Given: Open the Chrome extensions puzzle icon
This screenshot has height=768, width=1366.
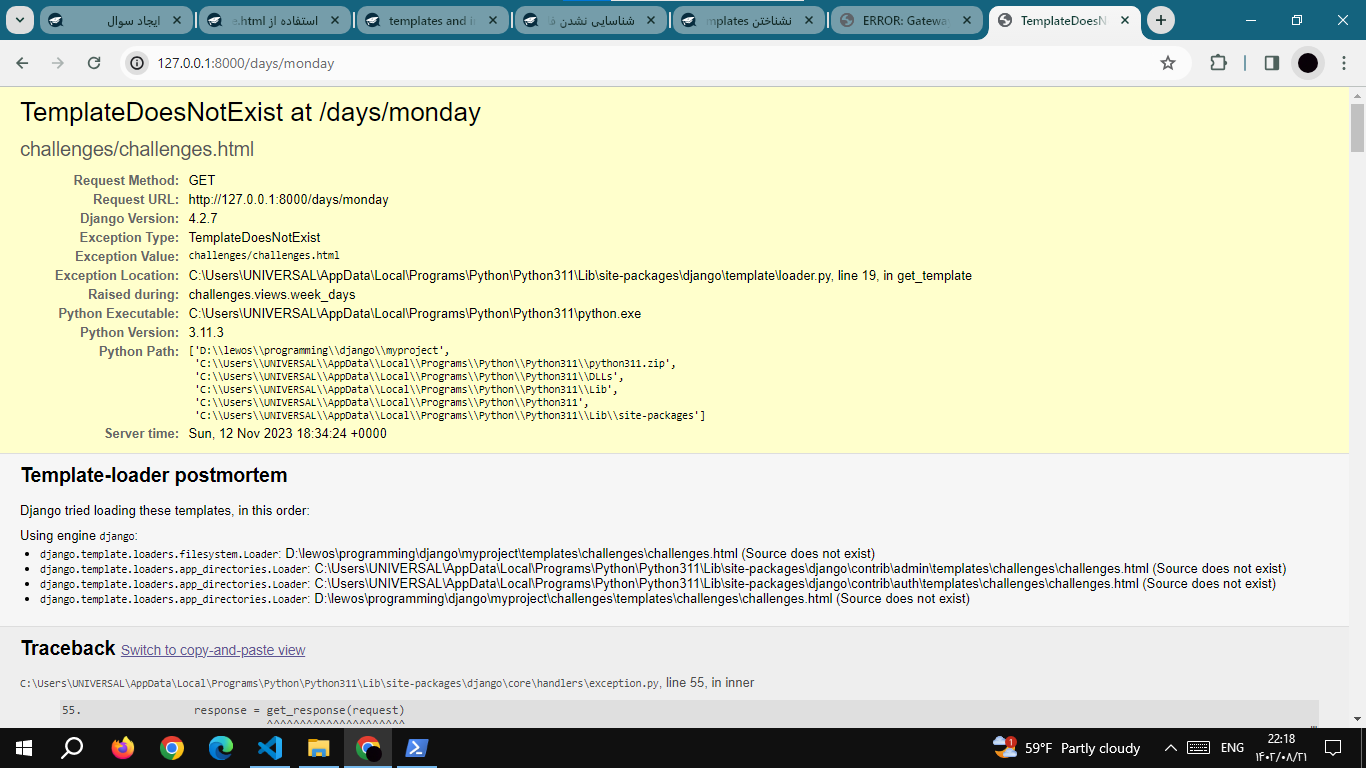Looking at the screenshot, I should click(1218, 63).
